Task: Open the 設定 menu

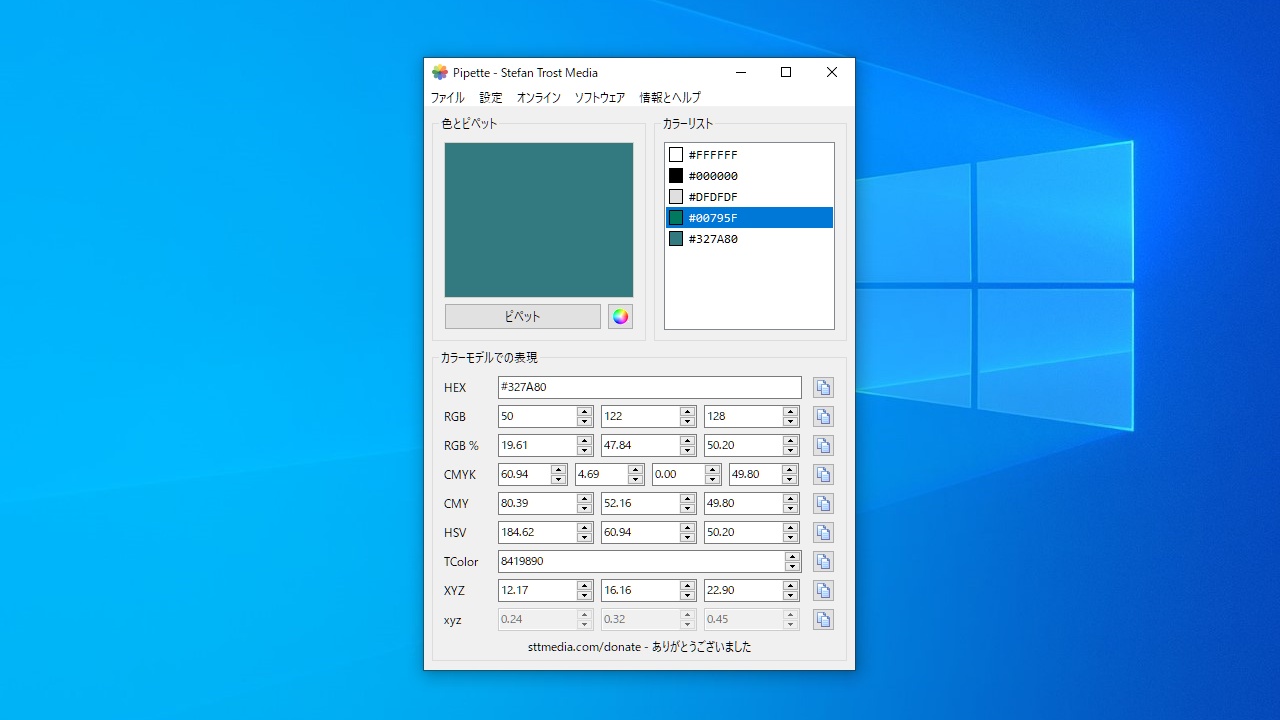Action: [491, 98]
